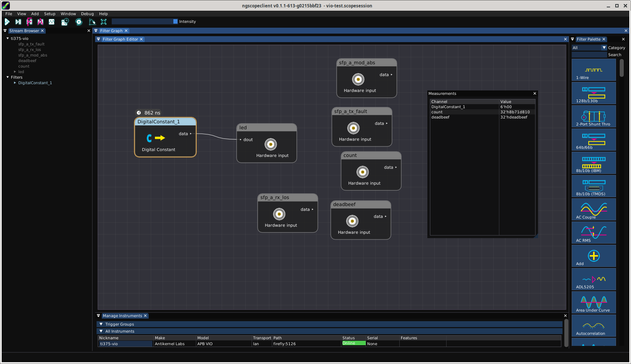Select the 128b/130b filter icon

tap(594, 93)
